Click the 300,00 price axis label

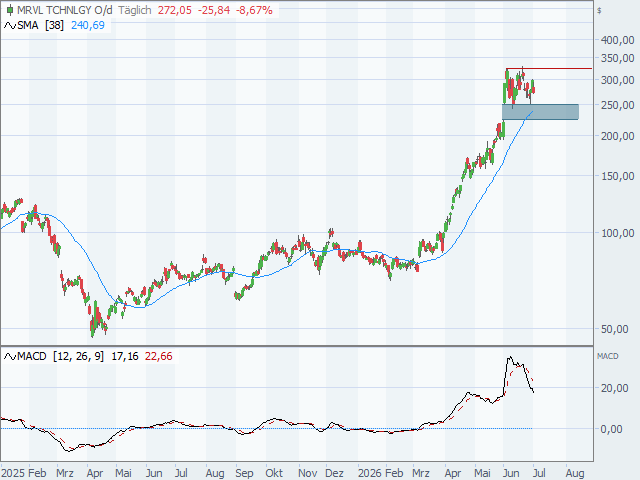click(618, 80)
